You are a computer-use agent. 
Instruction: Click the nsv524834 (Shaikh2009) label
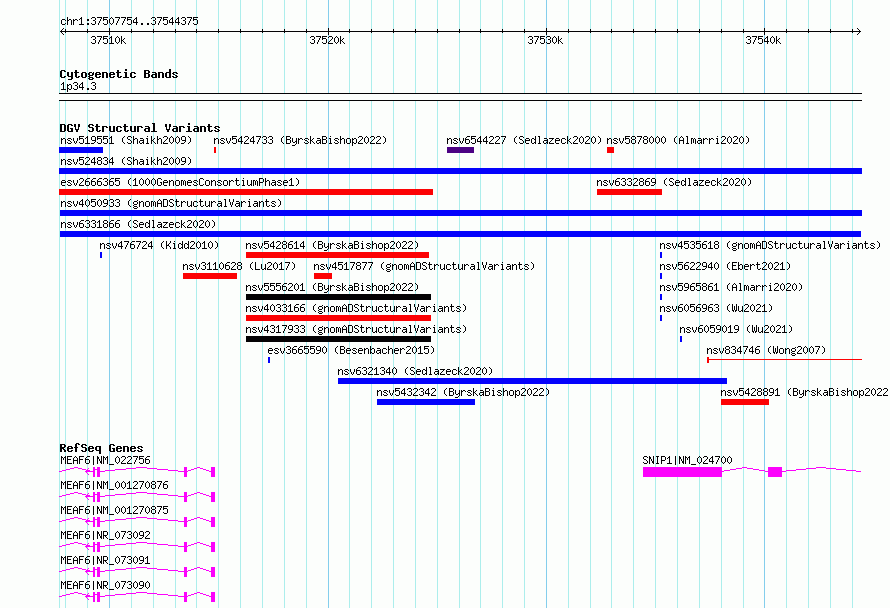point(126,161)
